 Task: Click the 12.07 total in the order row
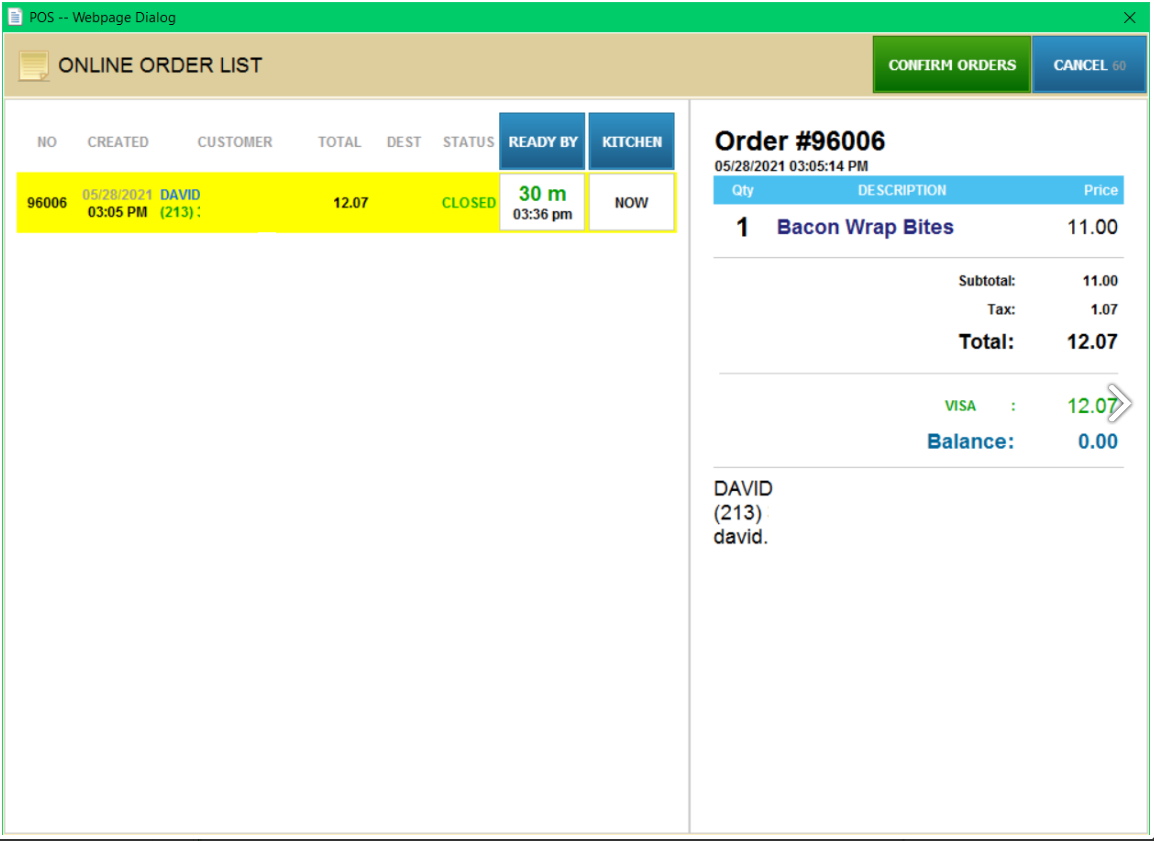(x=350, y=203)
